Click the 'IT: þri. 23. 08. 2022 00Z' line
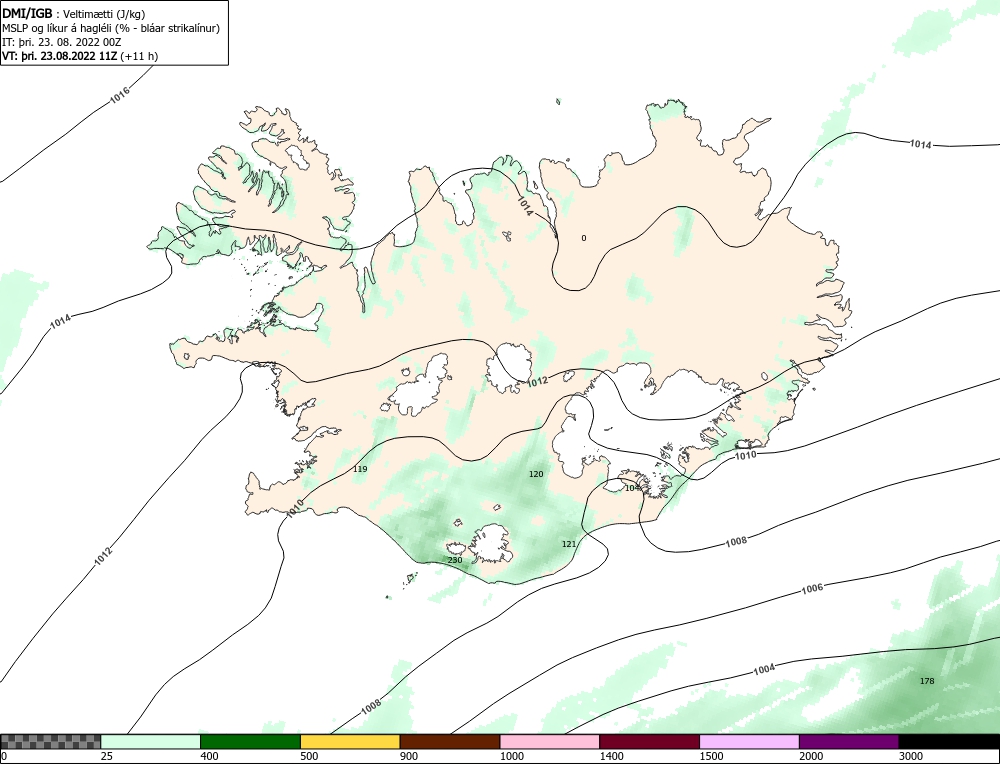 61,42
